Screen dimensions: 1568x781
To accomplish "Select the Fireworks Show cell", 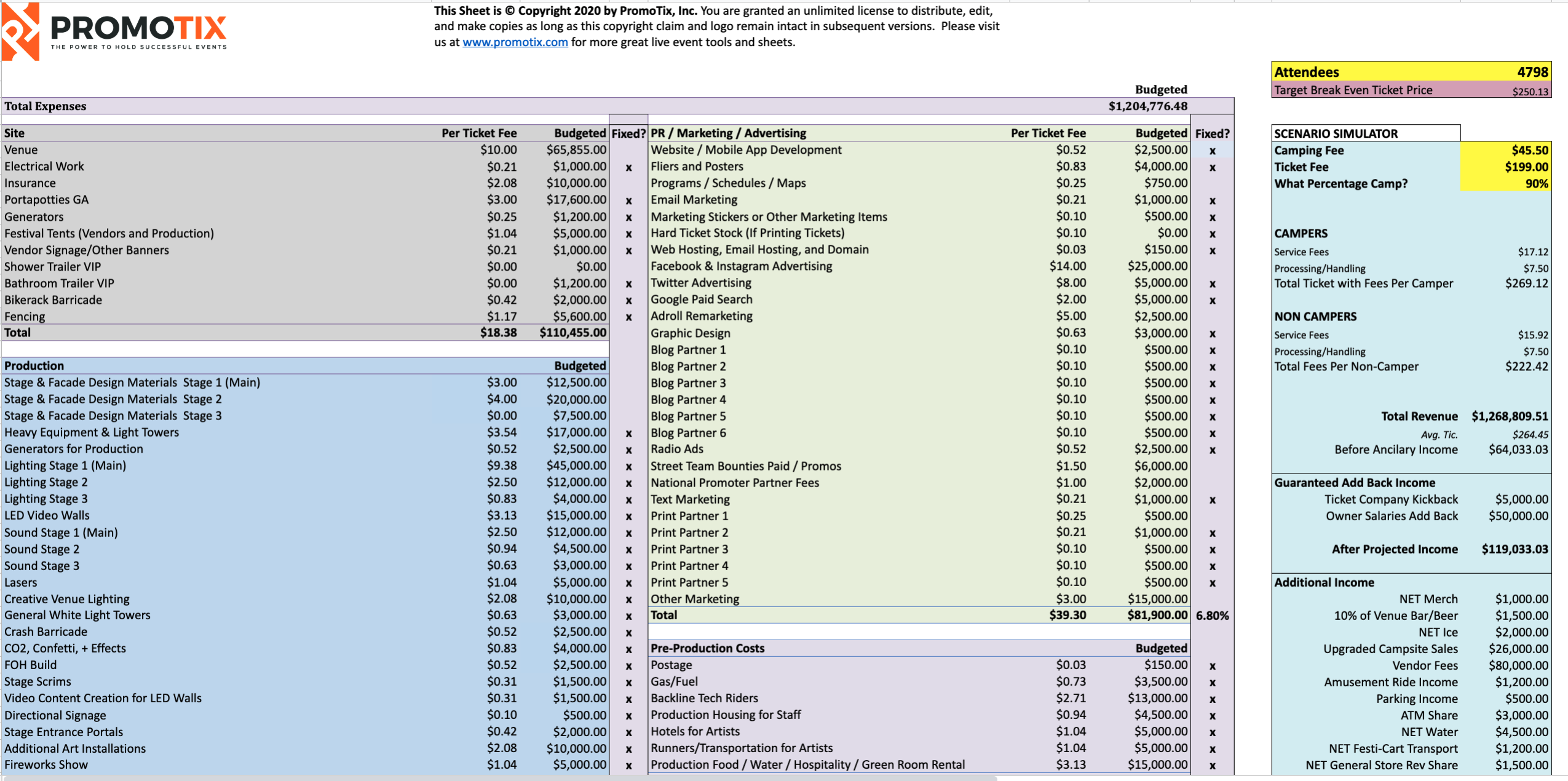I will click(46, 764).
